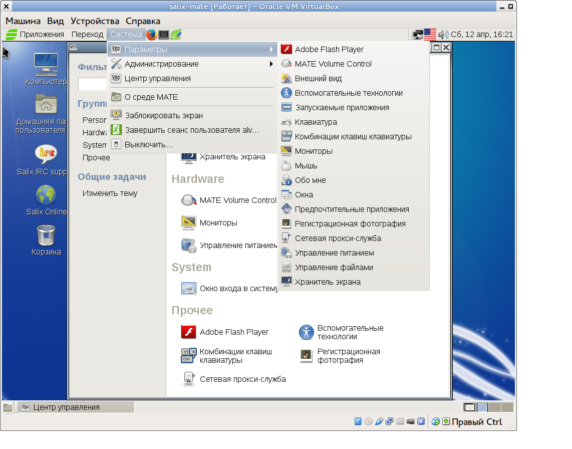Choose Управление питанием in submenu

pyautogui.click(x=354, y=253)
